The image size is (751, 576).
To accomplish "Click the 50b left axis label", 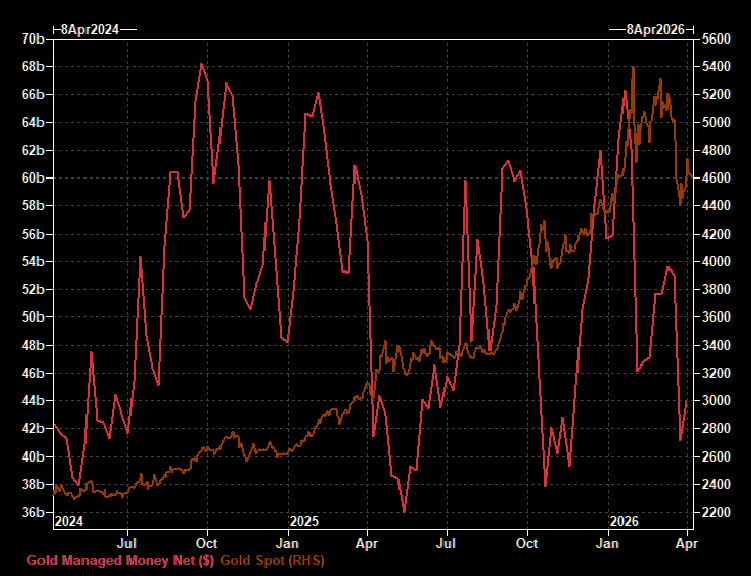I will pos(33,318).
